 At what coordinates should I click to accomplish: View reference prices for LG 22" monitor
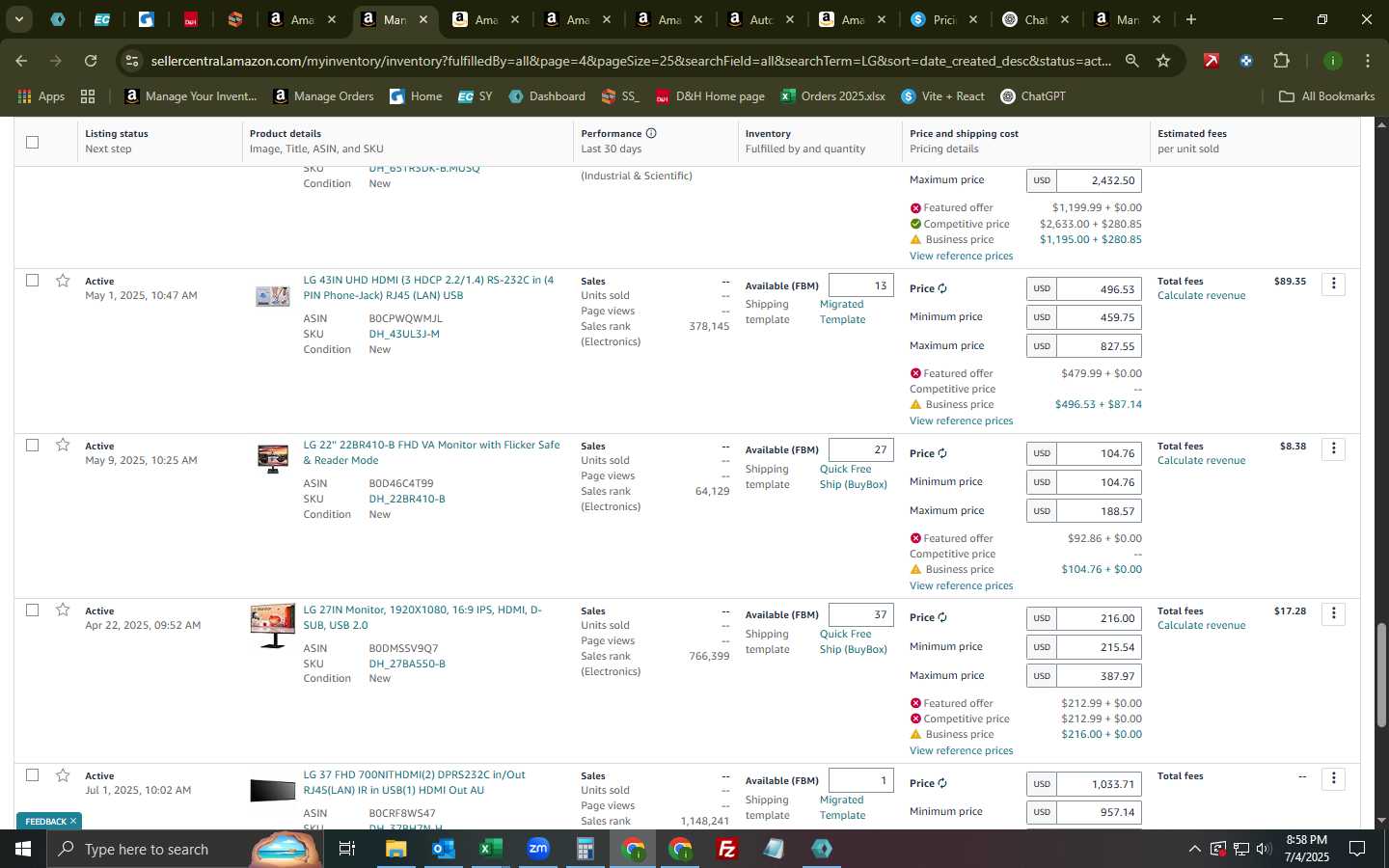pyautogui.click(x=961, y=585)
